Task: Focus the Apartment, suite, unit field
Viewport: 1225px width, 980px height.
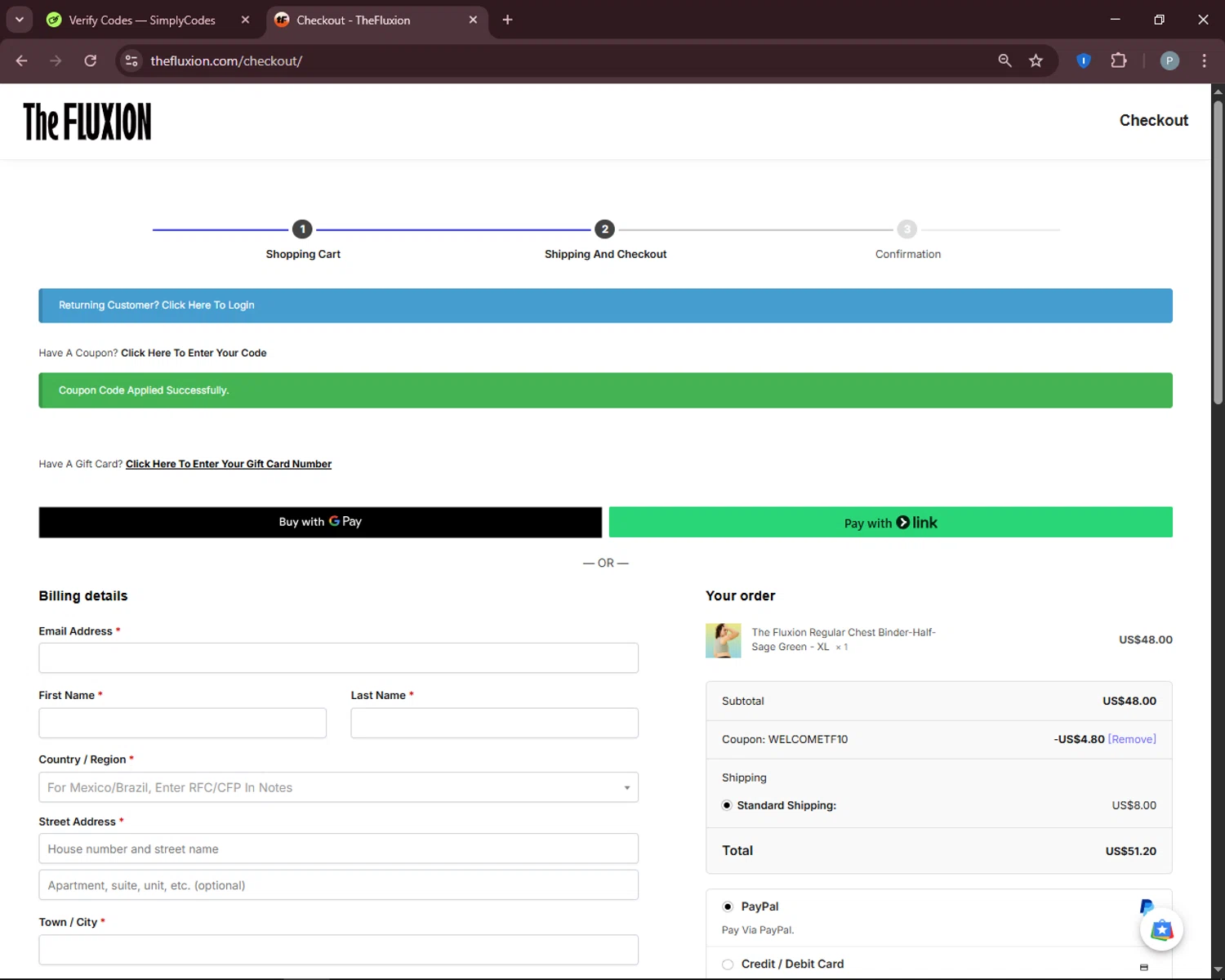Action: coord(338,885)
